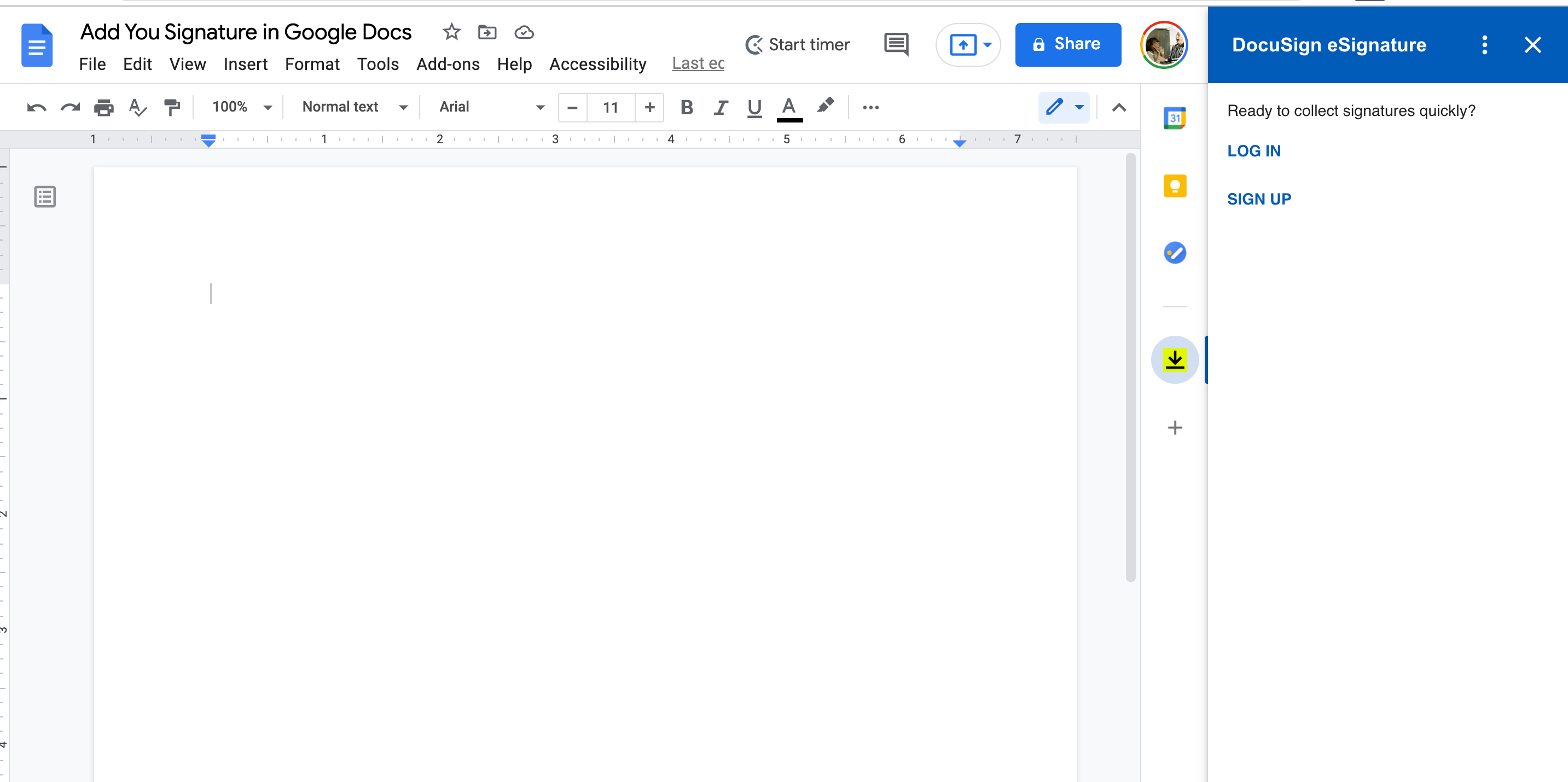This screenshot has width=1568, height=782.
Task: Open the Format menu
Action: [312, 64]
